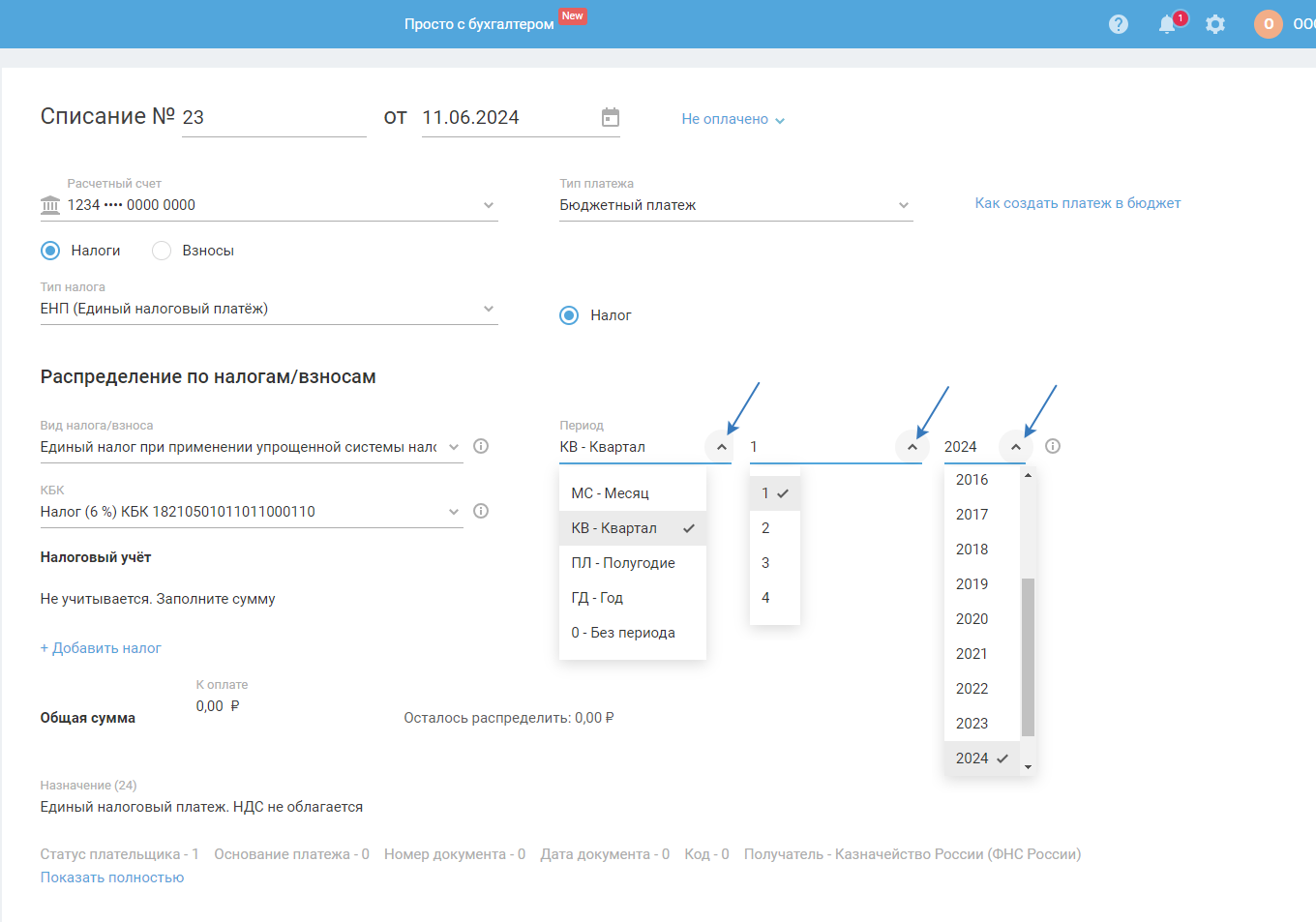
Task: Expand the Тип налога dropdown
Action: (x=489, y=309)
